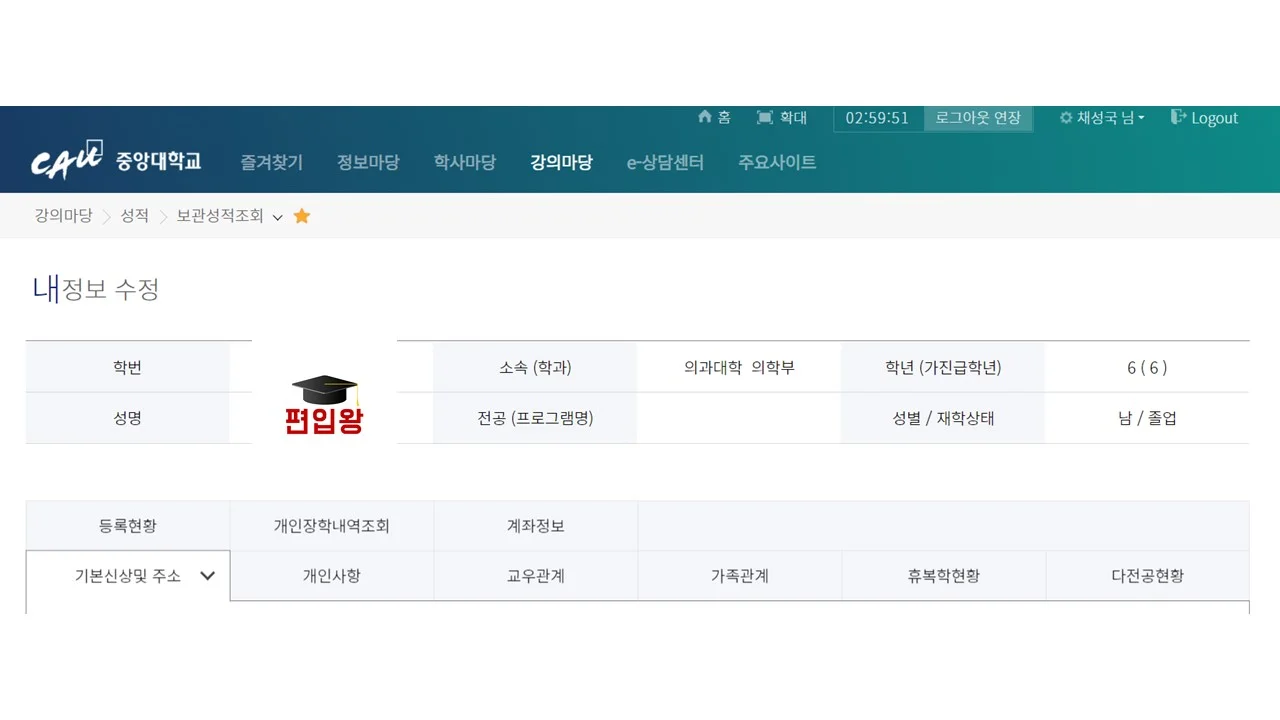
Task: Click the CAU 중앙대학교 logo
Action: [x=116, y=160]
